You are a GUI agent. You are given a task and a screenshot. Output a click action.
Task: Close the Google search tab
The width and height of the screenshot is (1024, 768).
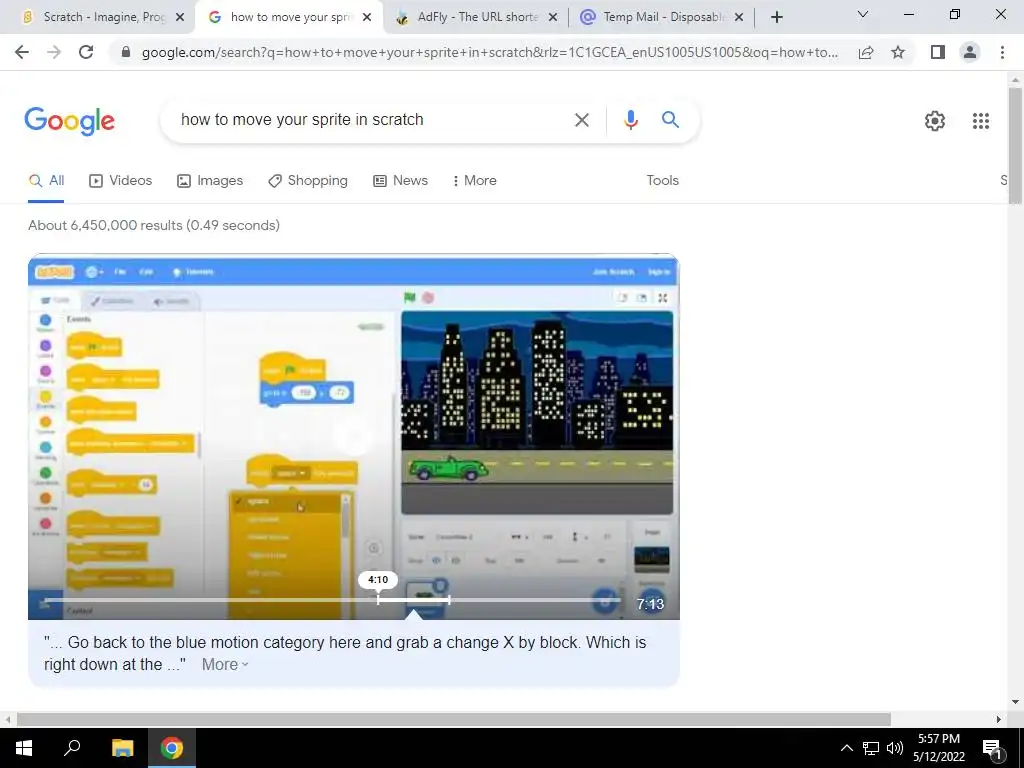tap(367, 18)
